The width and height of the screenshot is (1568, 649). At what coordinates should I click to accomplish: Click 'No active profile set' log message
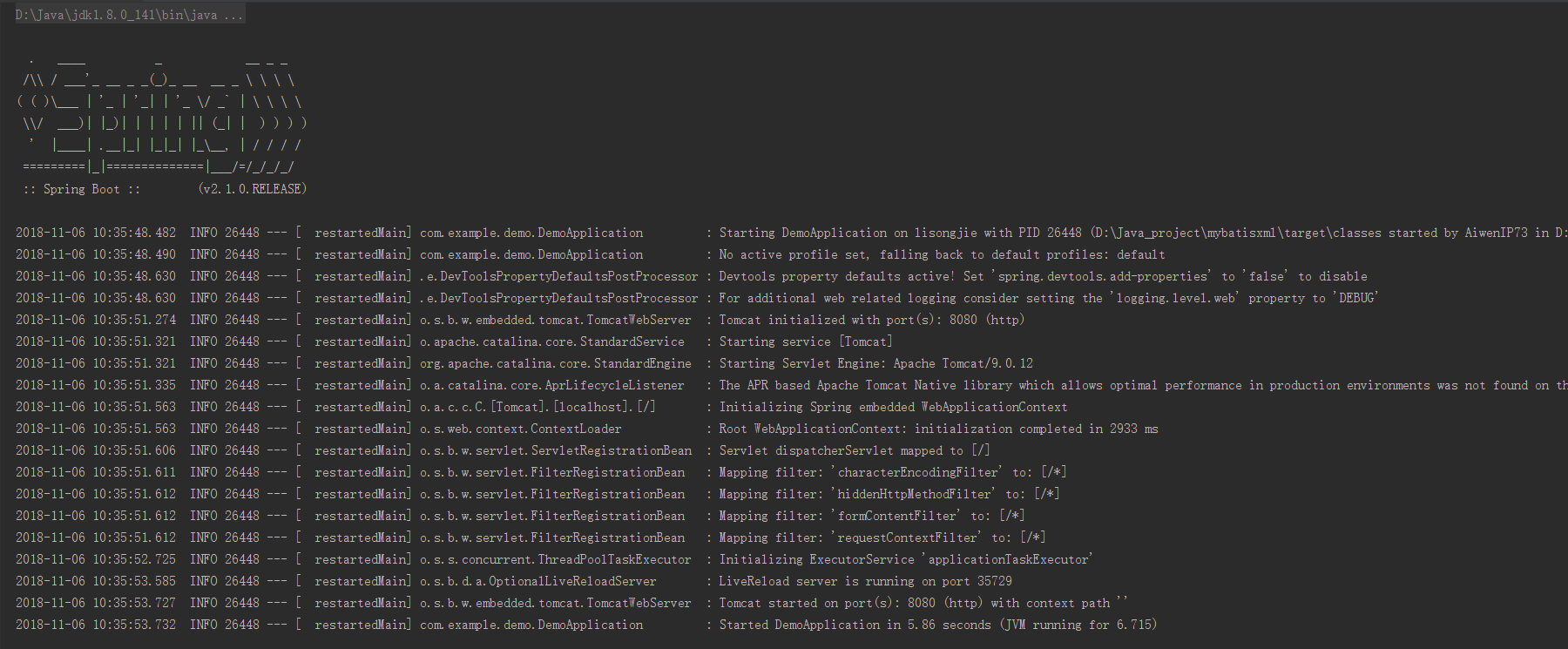pyautogui.click(x=942, y=254)
